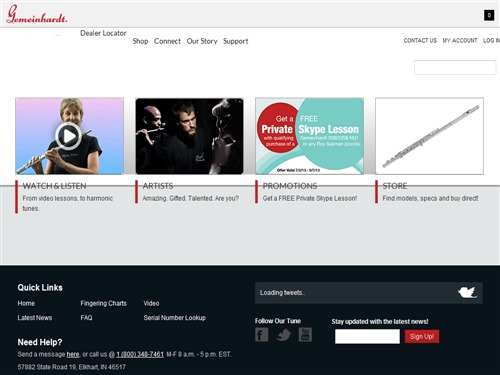Click the 'here' message link
Viewport: 500px width, 375px height.
click(x=73, y=354)
